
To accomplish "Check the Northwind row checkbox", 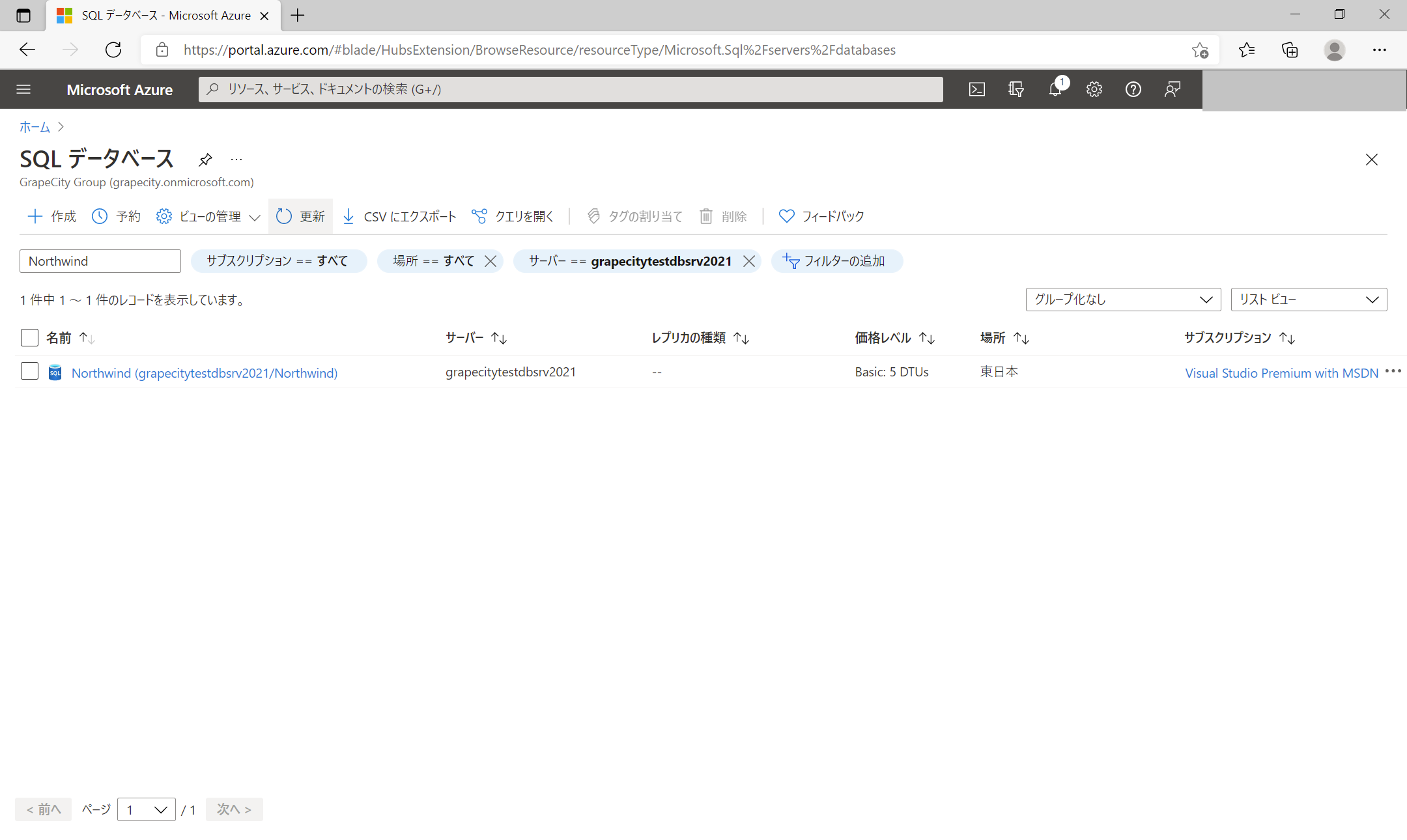I will tap(29, 371).
